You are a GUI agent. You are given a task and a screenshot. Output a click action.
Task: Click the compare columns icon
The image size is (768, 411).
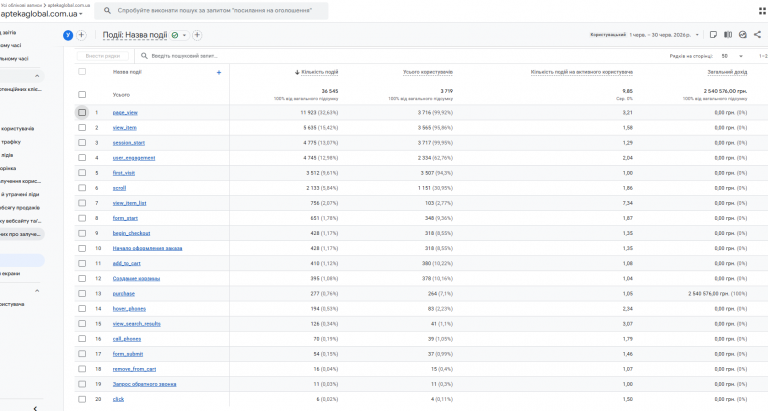(x=728, y=35)
